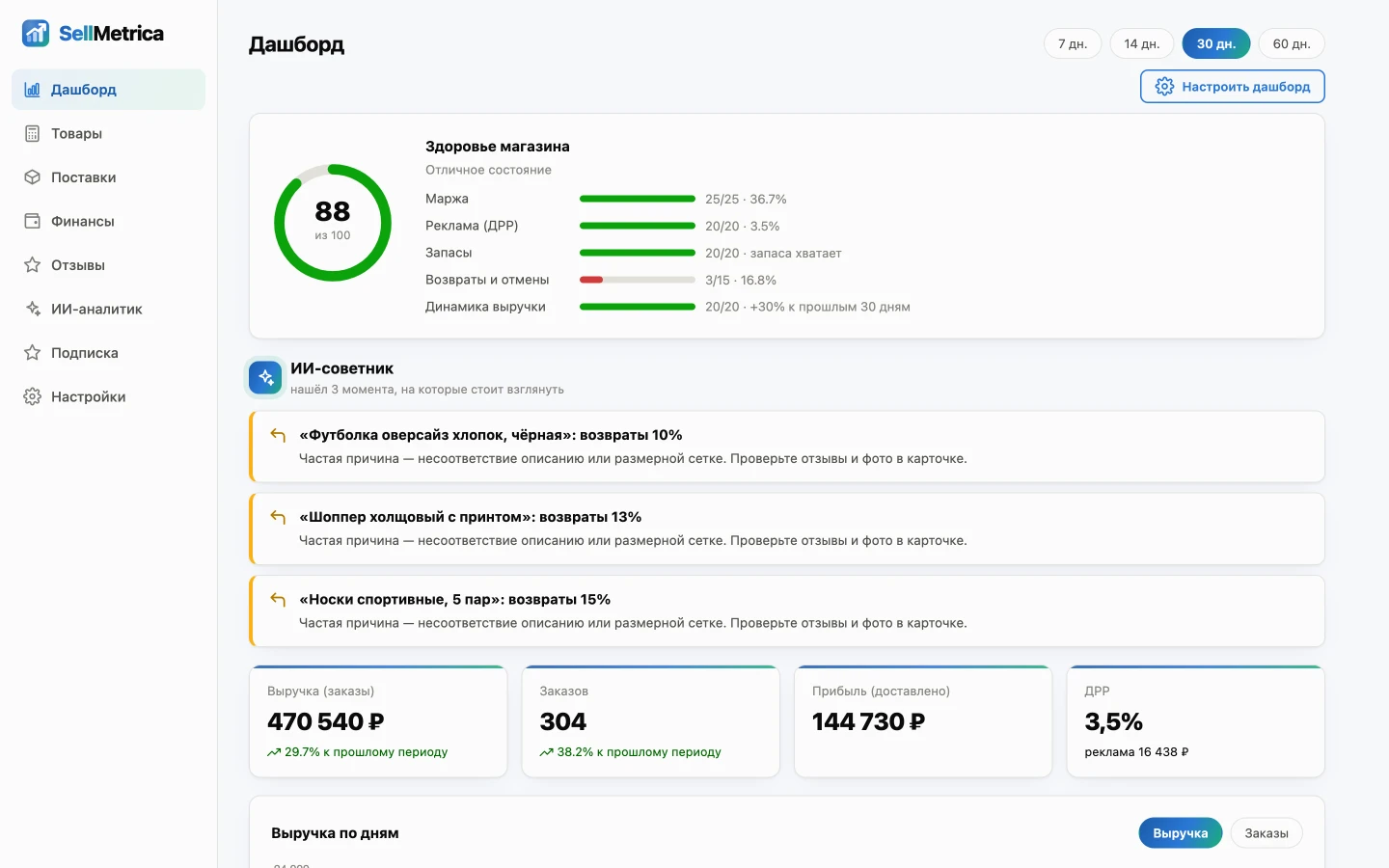This screenshot has width=1389, height=868.
Task: Click the 25/25 · 36.7% value
Action: [x=746, y=199]
